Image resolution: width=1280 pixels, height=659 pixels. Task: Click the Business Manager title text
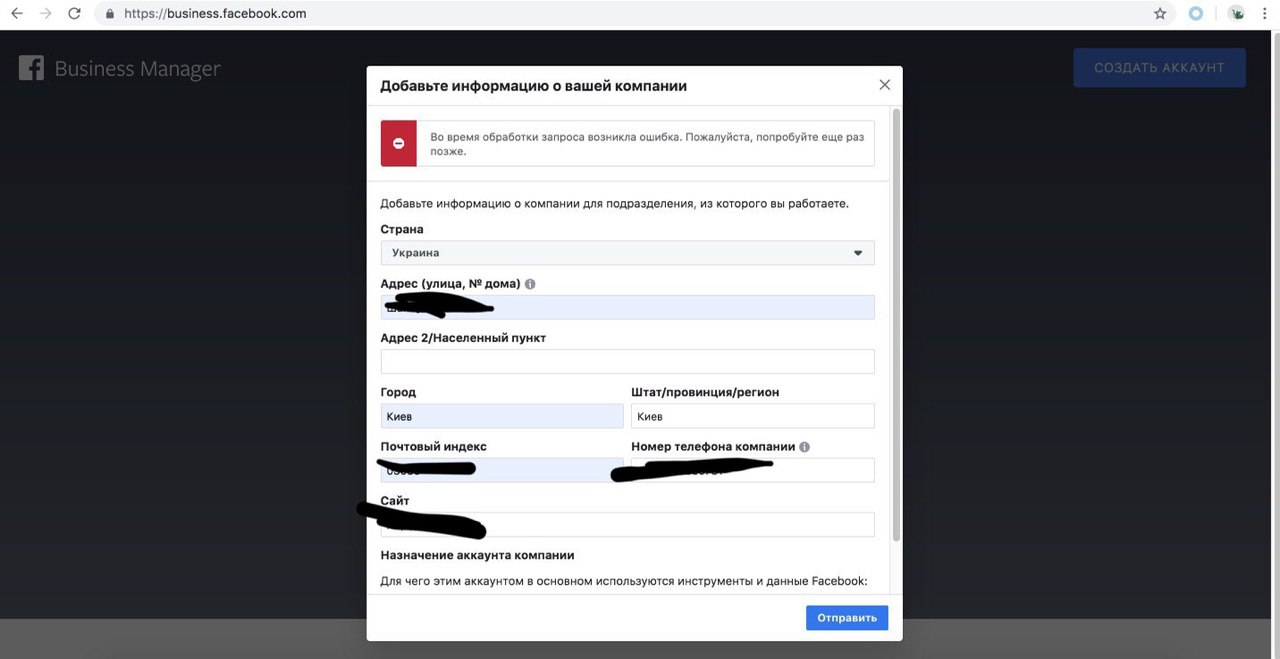tap(137, 69)
